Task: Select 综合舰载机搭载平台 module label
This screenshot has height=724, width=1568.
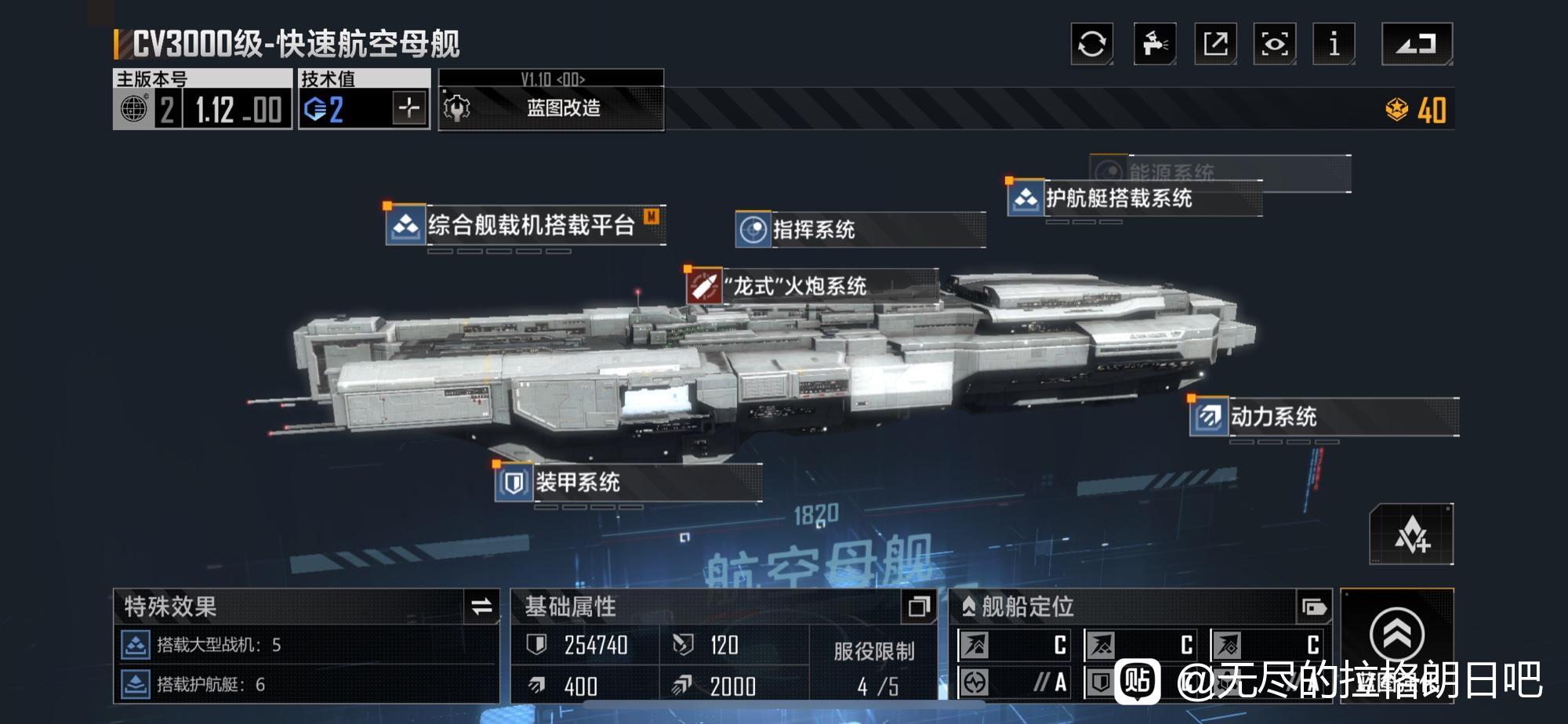Action: [x=531, y=225]
